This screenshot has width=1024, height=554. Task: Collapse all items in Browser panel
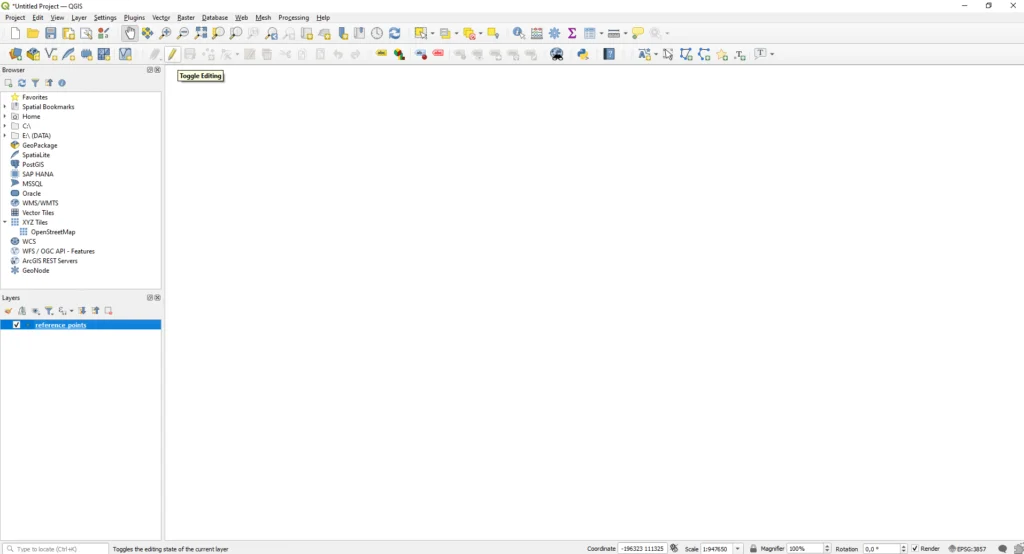tap(49, 83)
